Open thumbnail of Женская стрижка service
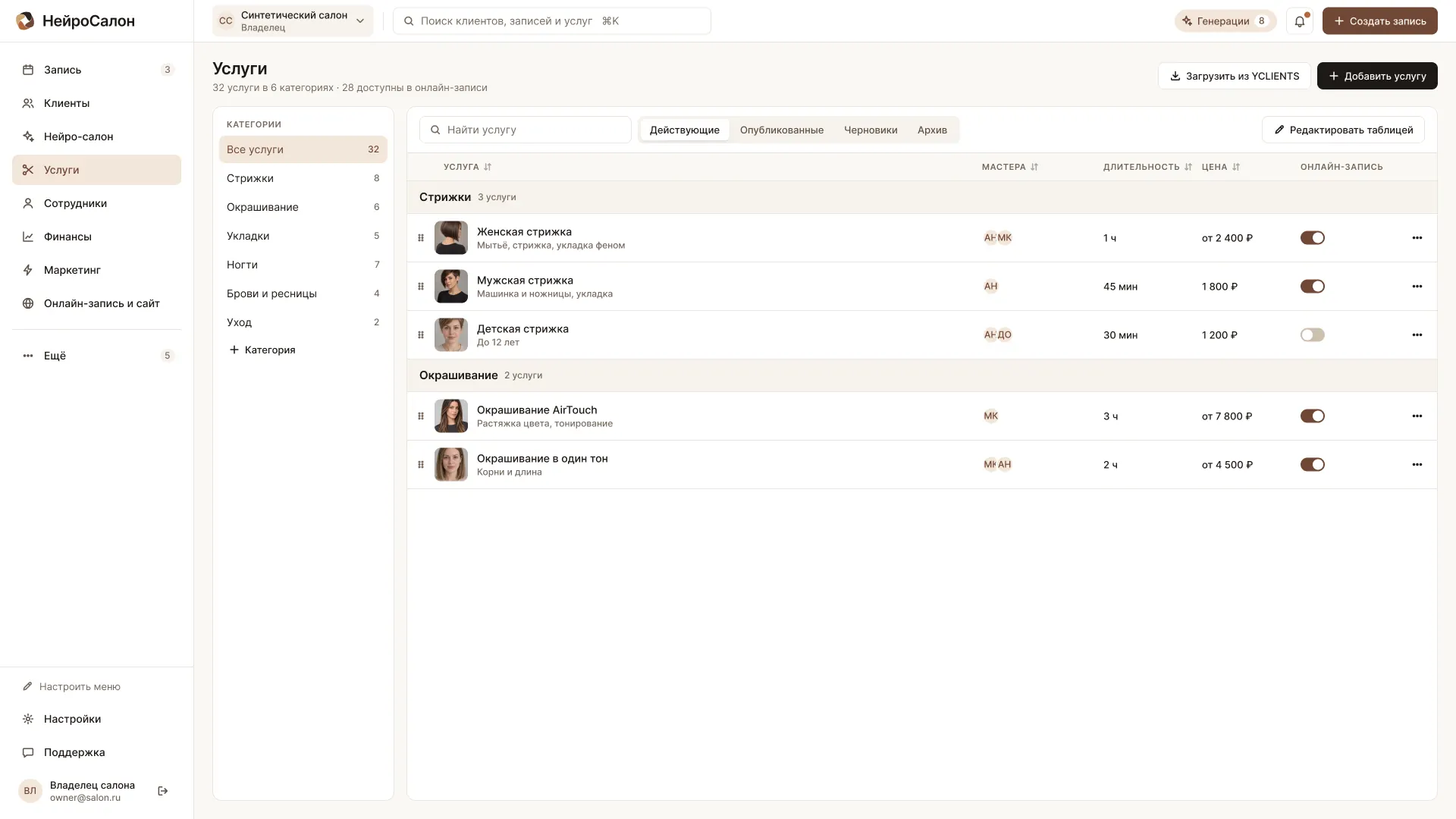This screenshot has width=1456, height=819. click(451, 238)
